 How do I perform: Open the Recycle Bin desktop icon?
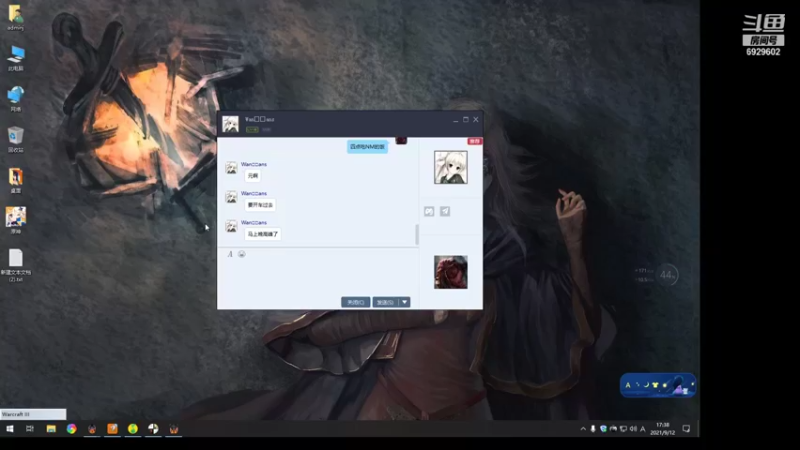pos(16,140)
